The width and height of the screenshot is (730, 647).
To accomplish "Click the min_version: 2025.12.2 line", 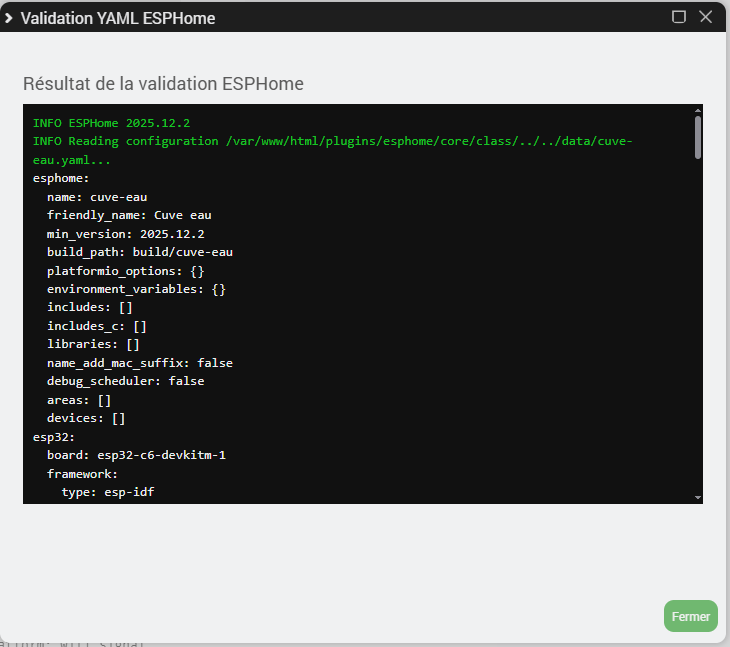I will pyautogui.click(x=125, y=234).
